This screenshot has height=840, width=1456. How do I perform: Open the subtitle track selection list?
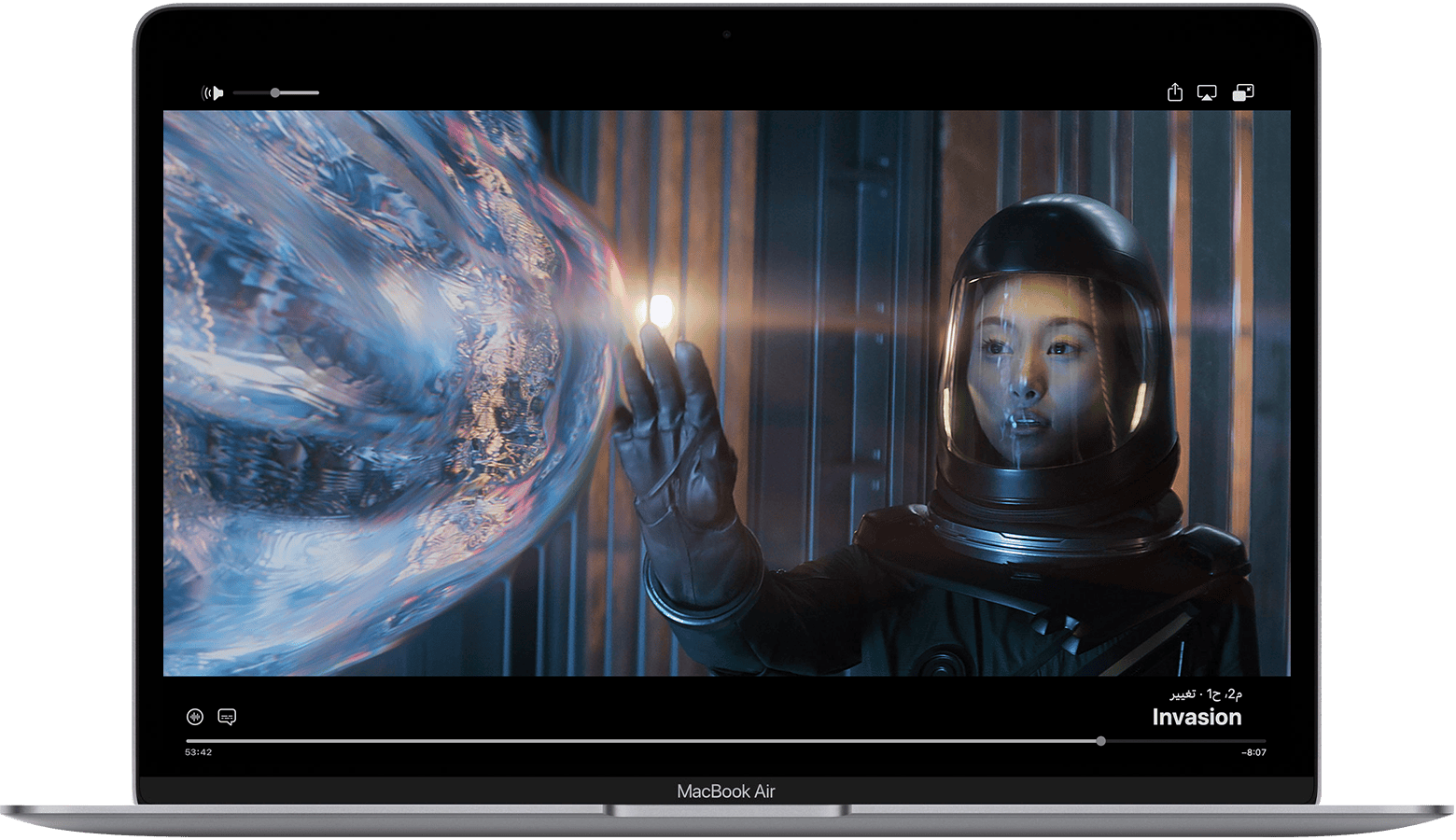[229, 717]
